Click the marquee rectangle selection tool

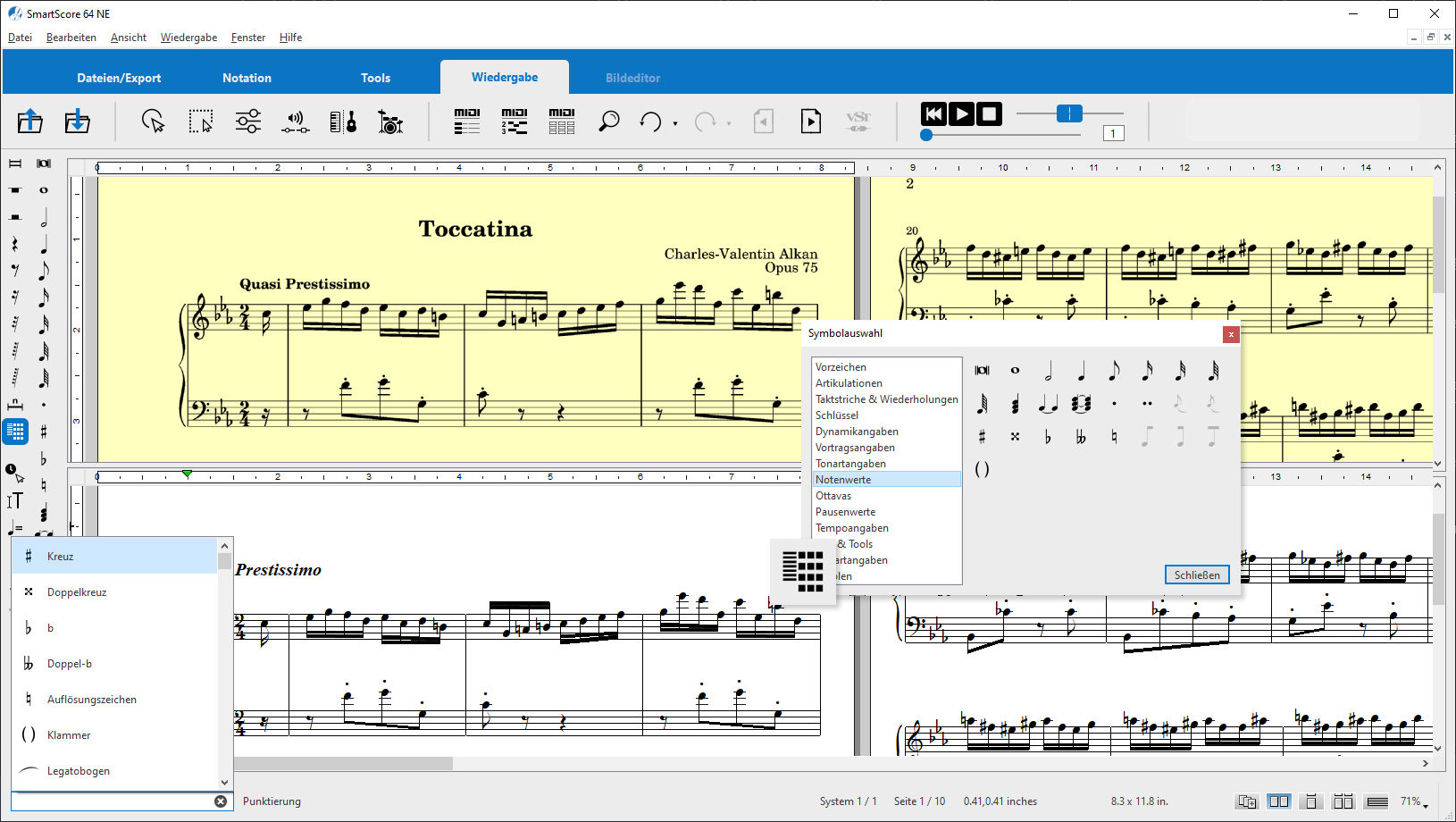point(201,122)
